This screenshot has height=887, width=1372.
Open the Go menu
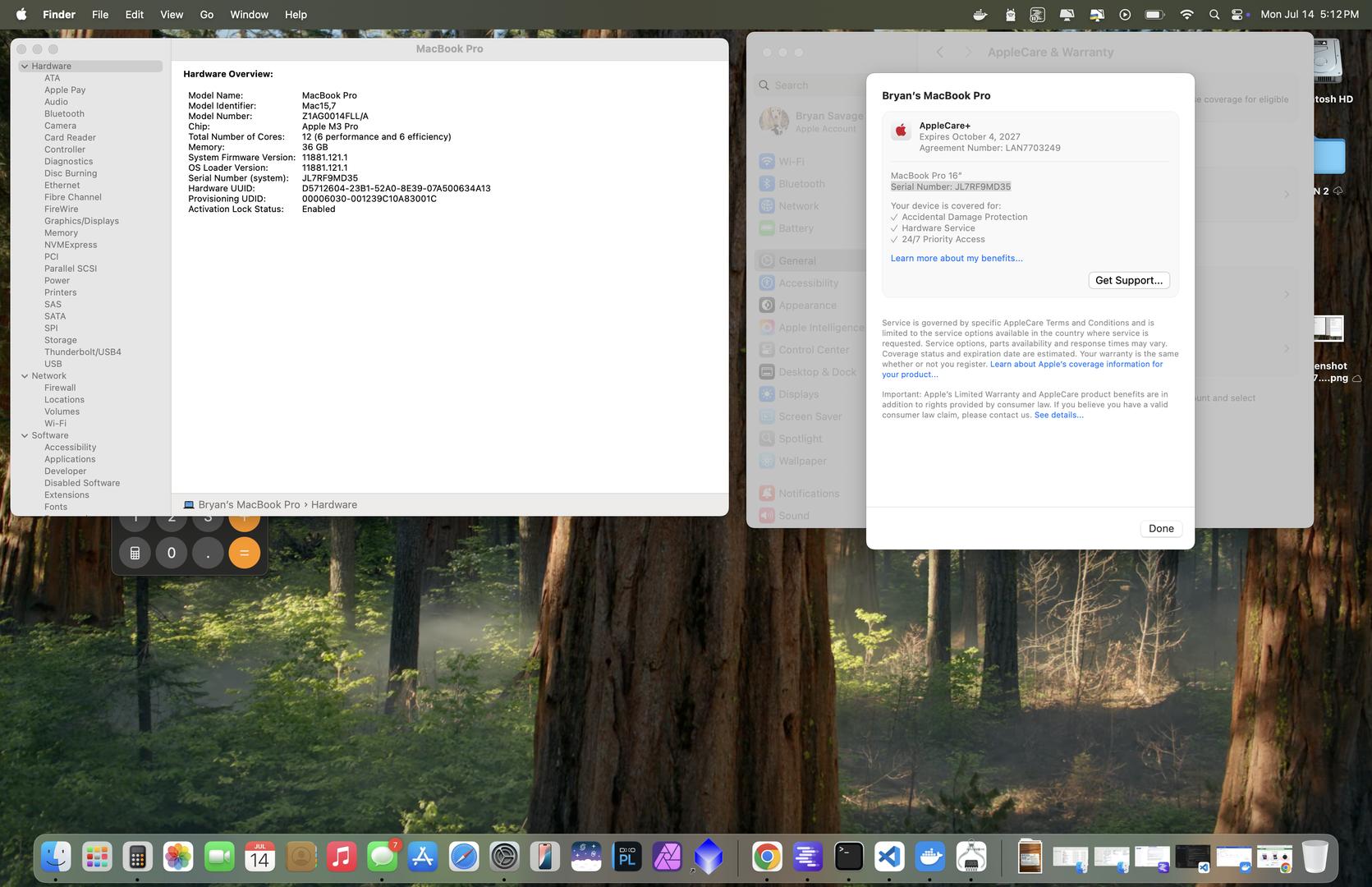pyautogui.click(x=207, y=14)
